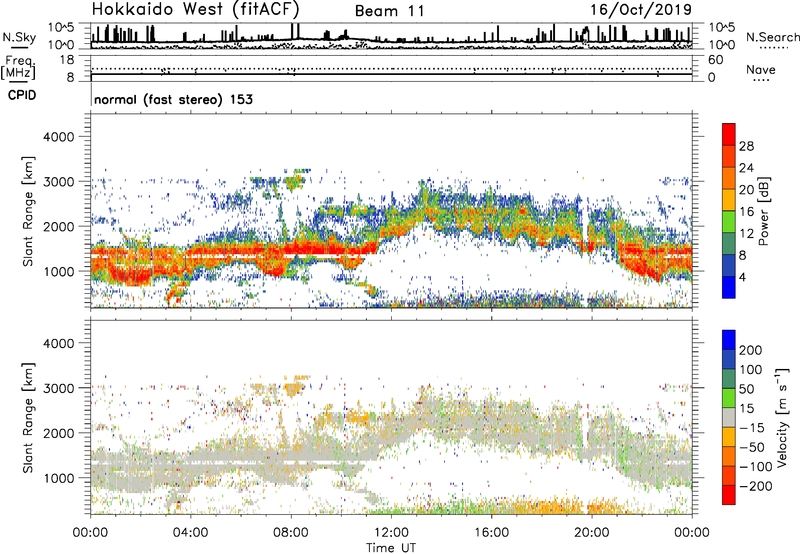Select "normal (fast stereo) 153" text
The width and height of the screenshot is (800, 554).
coord(173,99)
